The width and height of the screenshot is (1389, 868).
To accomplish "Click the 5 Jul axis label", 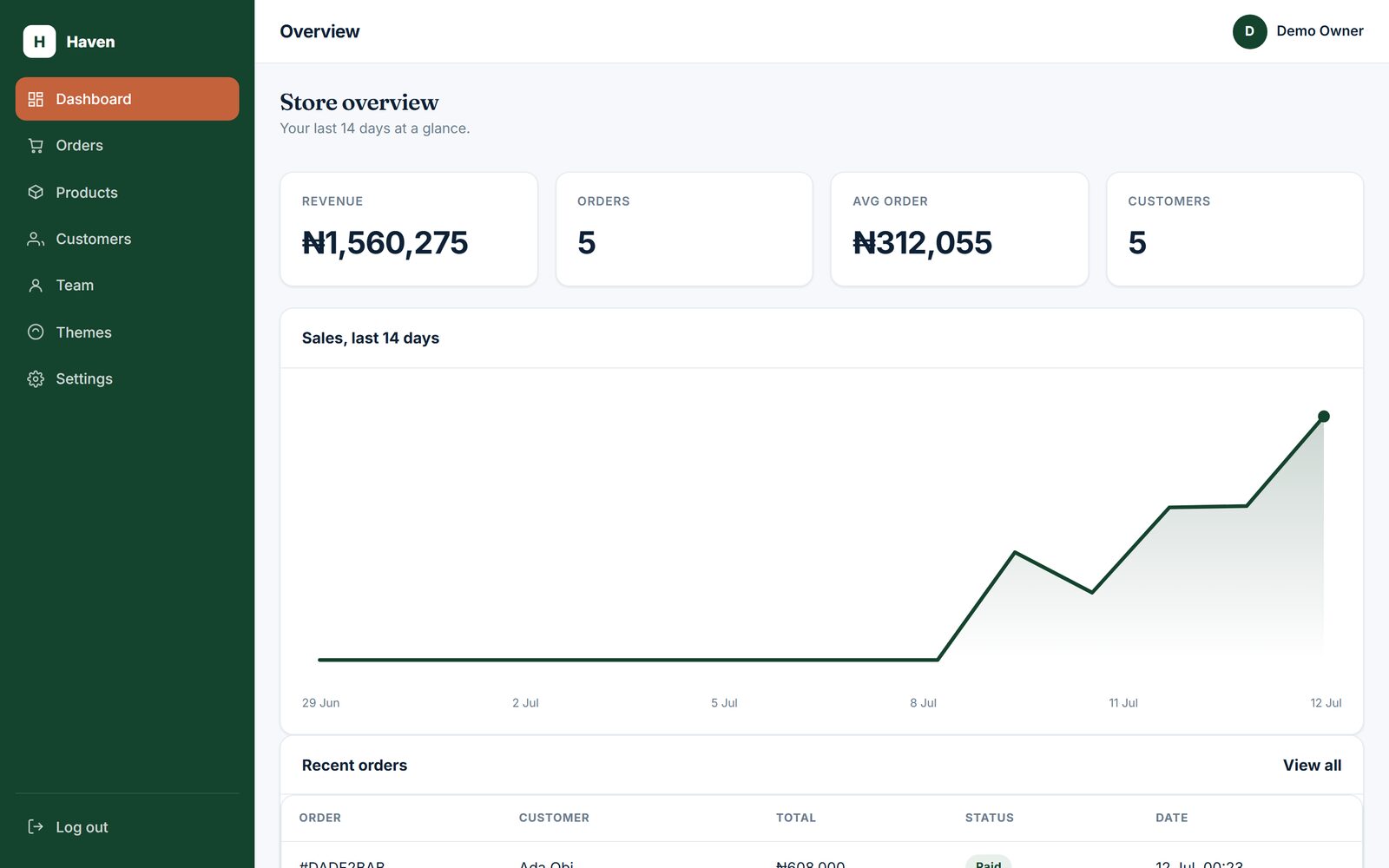I will click(724, 703).
